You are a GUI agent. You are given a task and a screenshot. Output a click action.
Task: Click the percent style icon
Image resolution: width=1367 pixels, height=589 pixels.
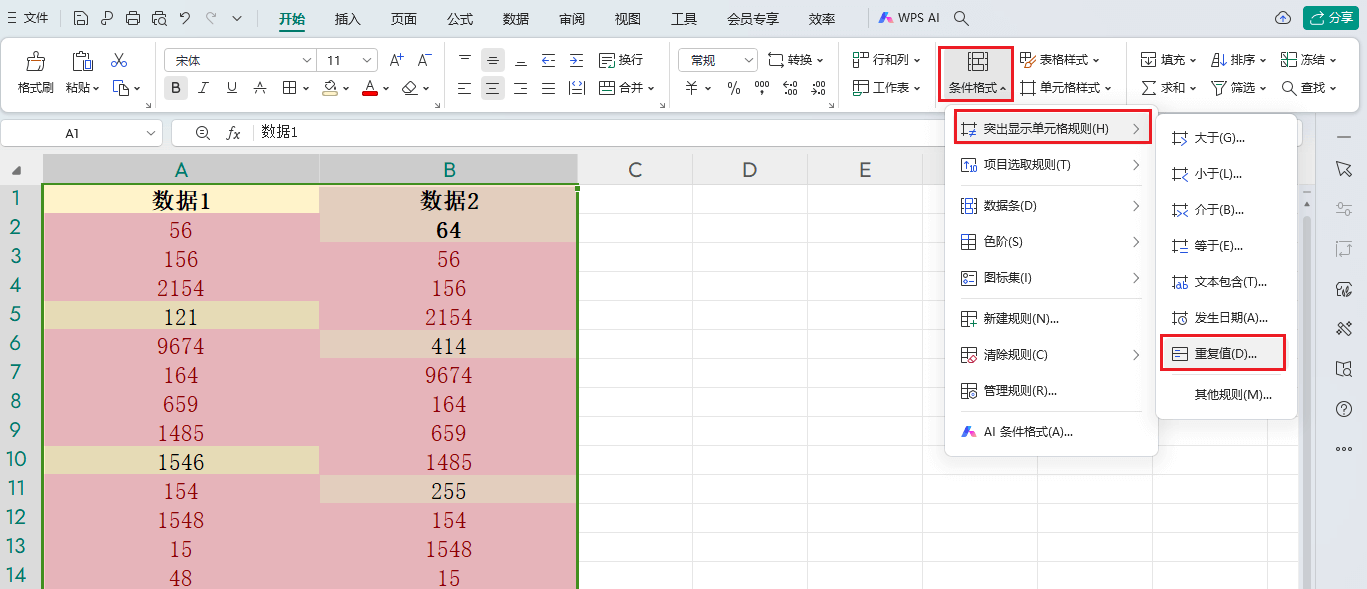click(733, 88)
